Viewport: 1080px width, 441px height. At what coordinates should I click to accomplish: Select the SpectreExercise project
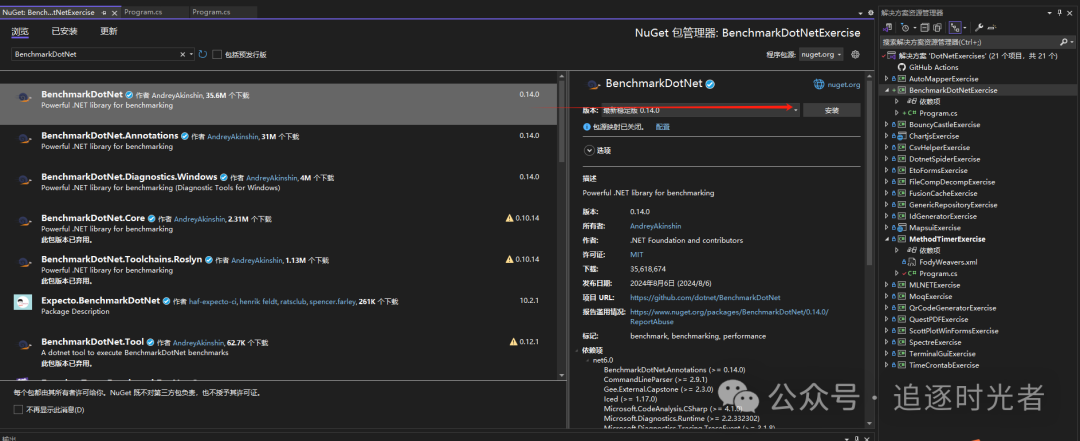point(935,342)
